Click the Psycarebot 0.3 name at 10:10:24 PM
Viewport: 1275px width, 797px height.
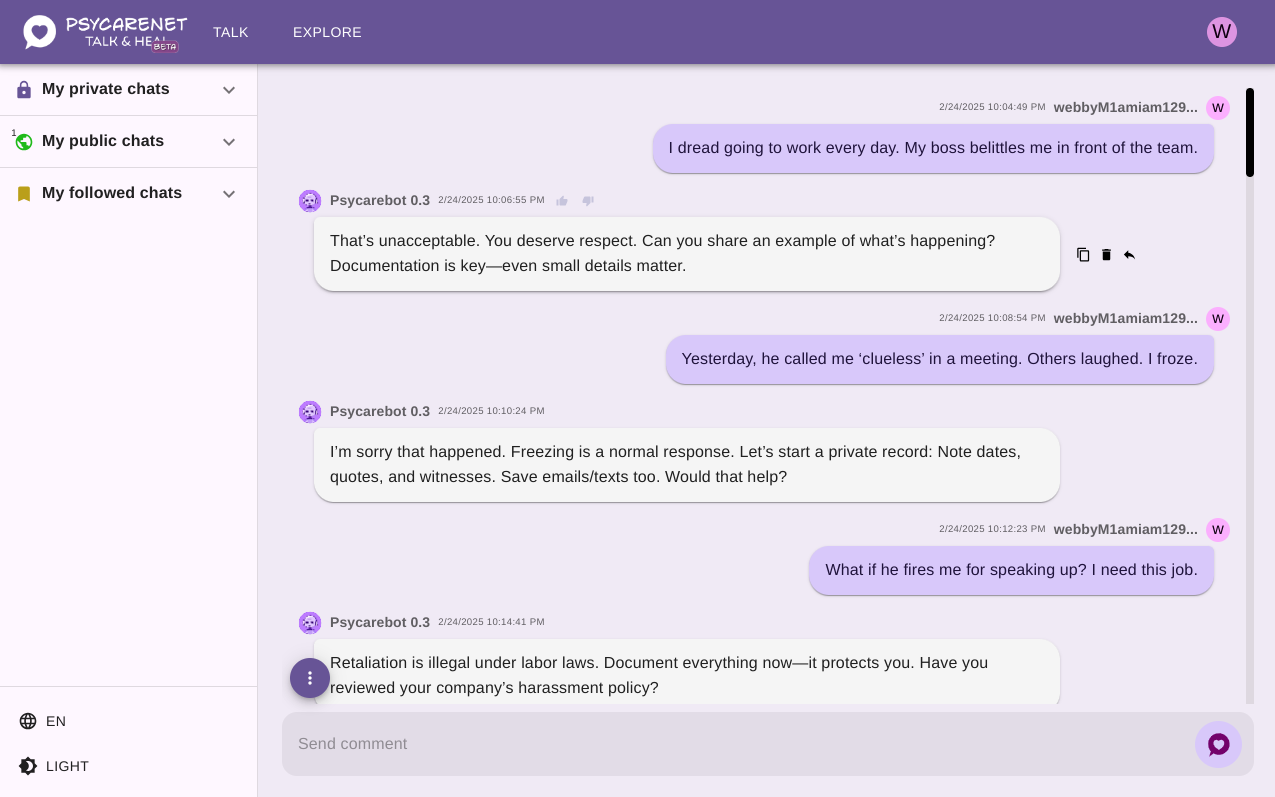pyautogui.click(x=380, y=411)
